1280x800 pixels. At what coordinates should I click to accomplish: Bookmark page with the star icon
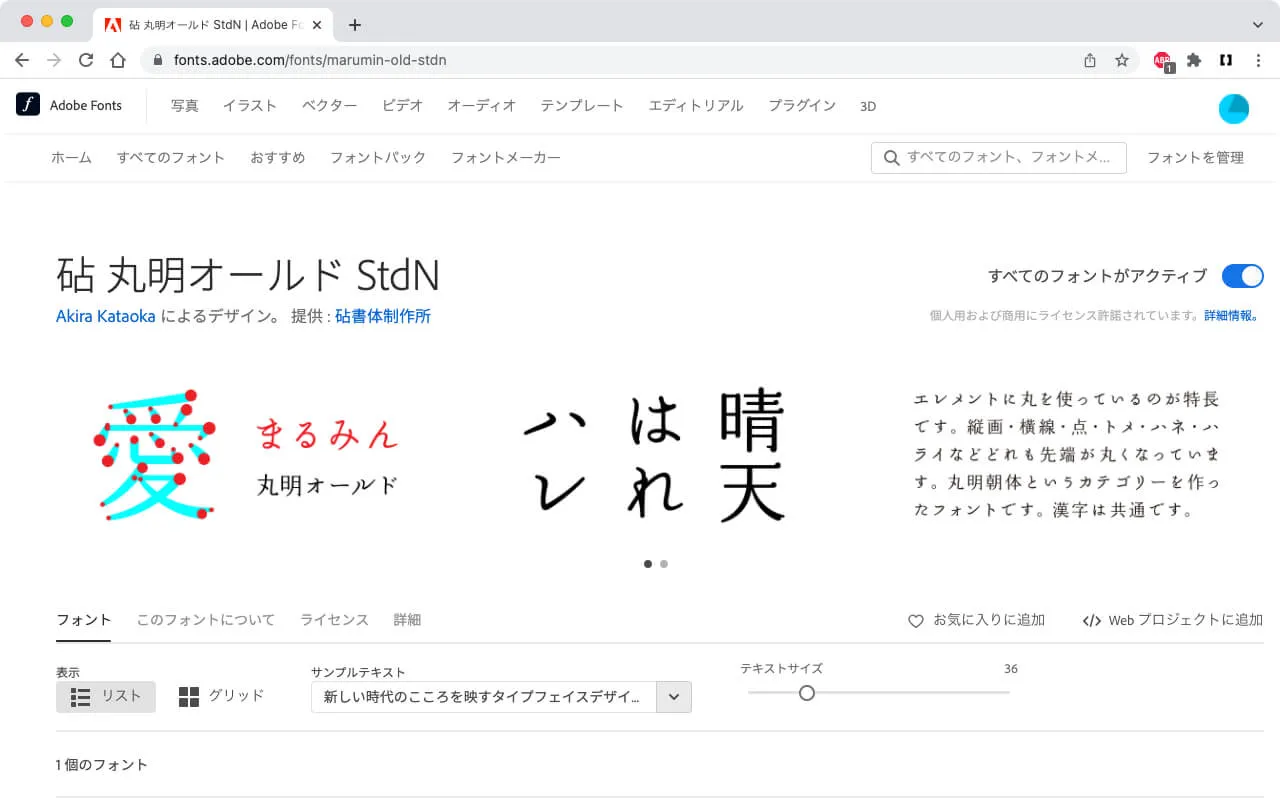tap(1122, 60)
